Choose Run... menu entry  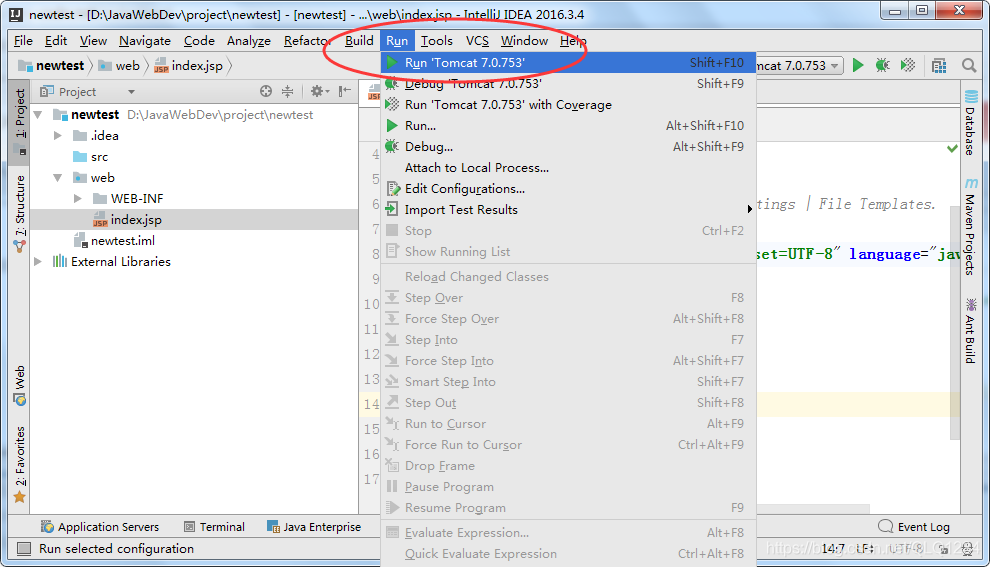click(568, 126)
